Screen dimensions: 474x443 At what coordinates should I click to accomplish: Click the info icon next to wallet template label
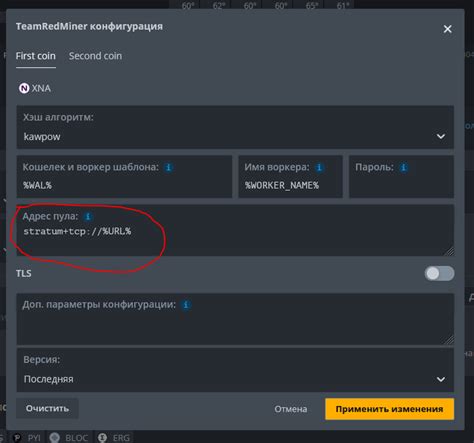pyautogui.click(x=169, y=167)
